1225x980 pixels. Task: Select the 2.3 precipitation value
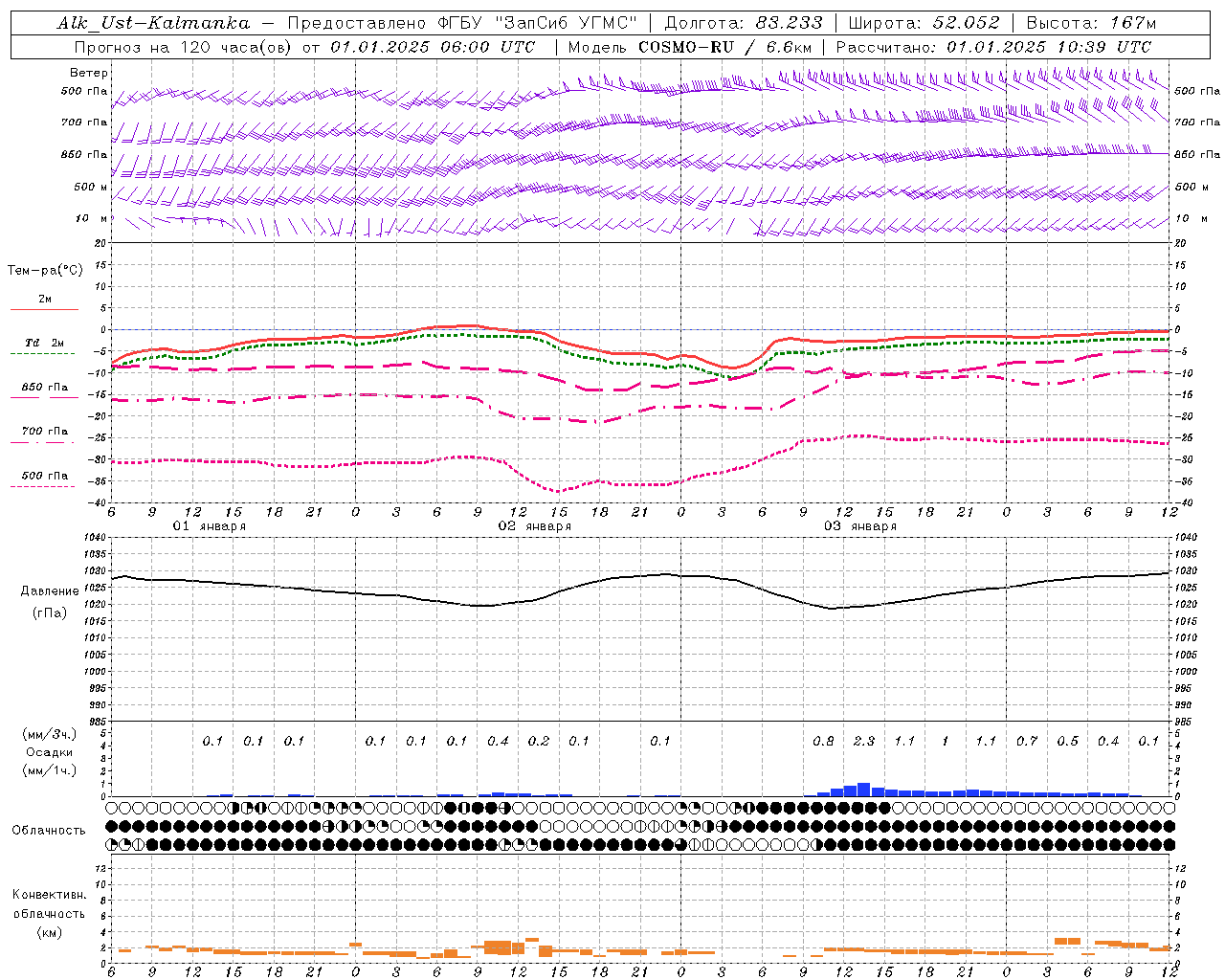click(864, 742)
